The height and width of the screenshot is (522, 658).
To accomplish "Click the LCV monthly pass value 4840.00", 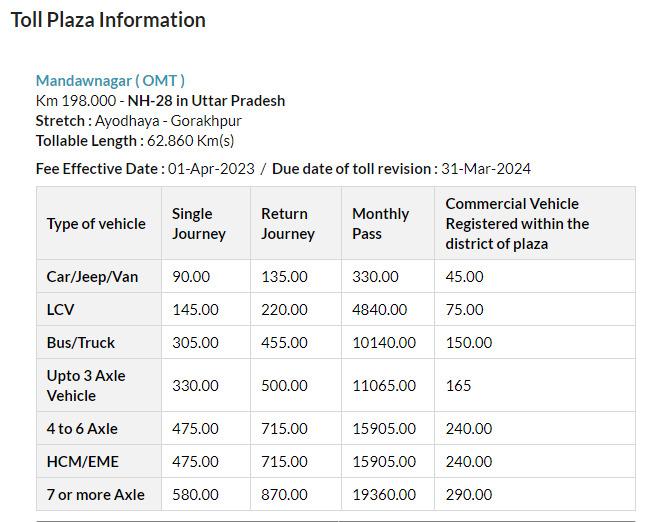I will [x=380, y=310].
